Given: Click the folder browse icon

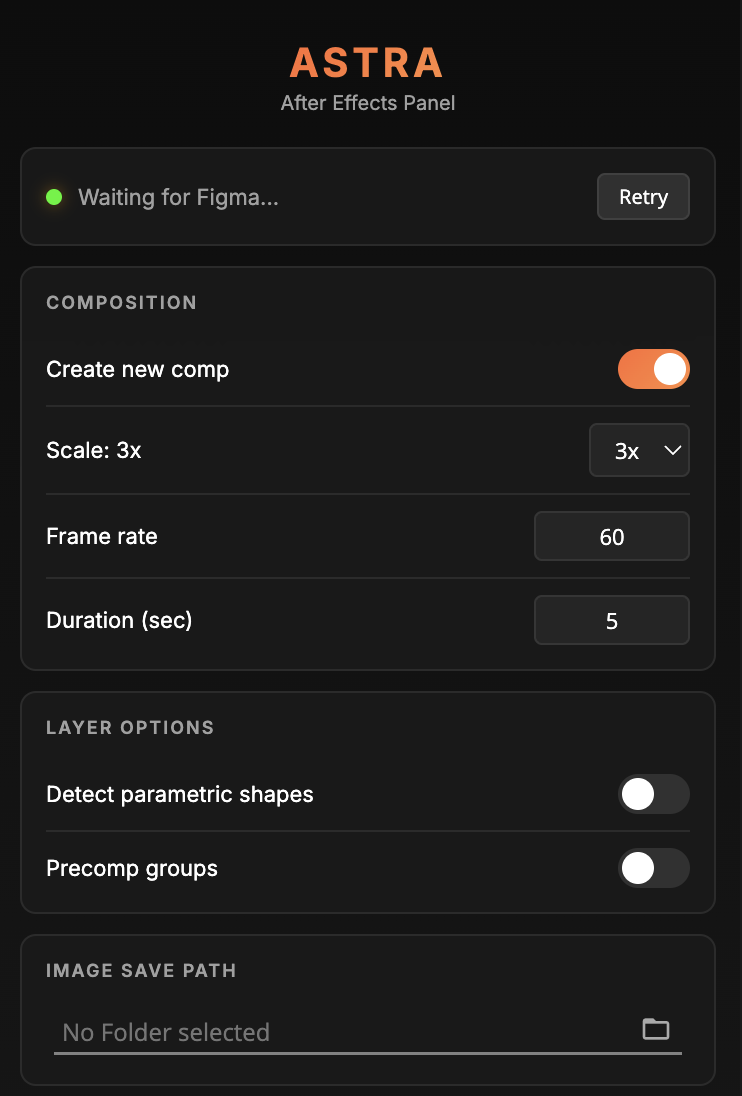Looking at the screenshot, I should 655,1029.
